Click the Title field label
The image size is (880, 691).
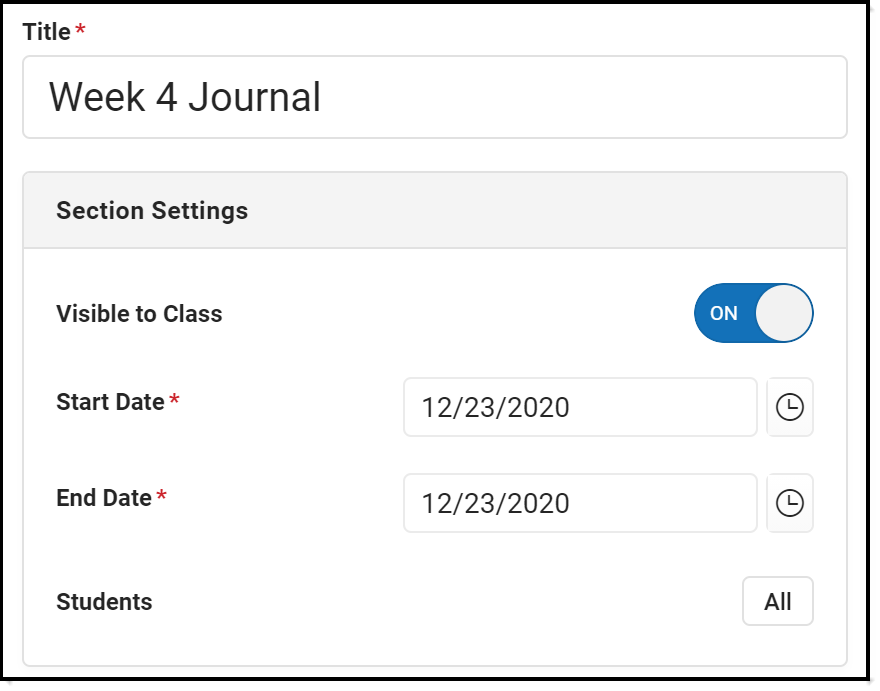click(46, 32)
